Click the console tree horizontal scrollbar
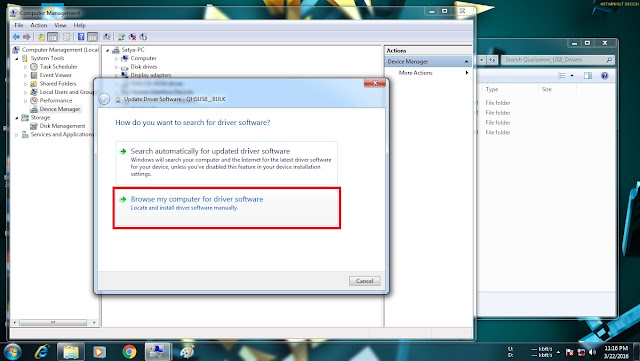640x361 pixels. pos(54,322)
